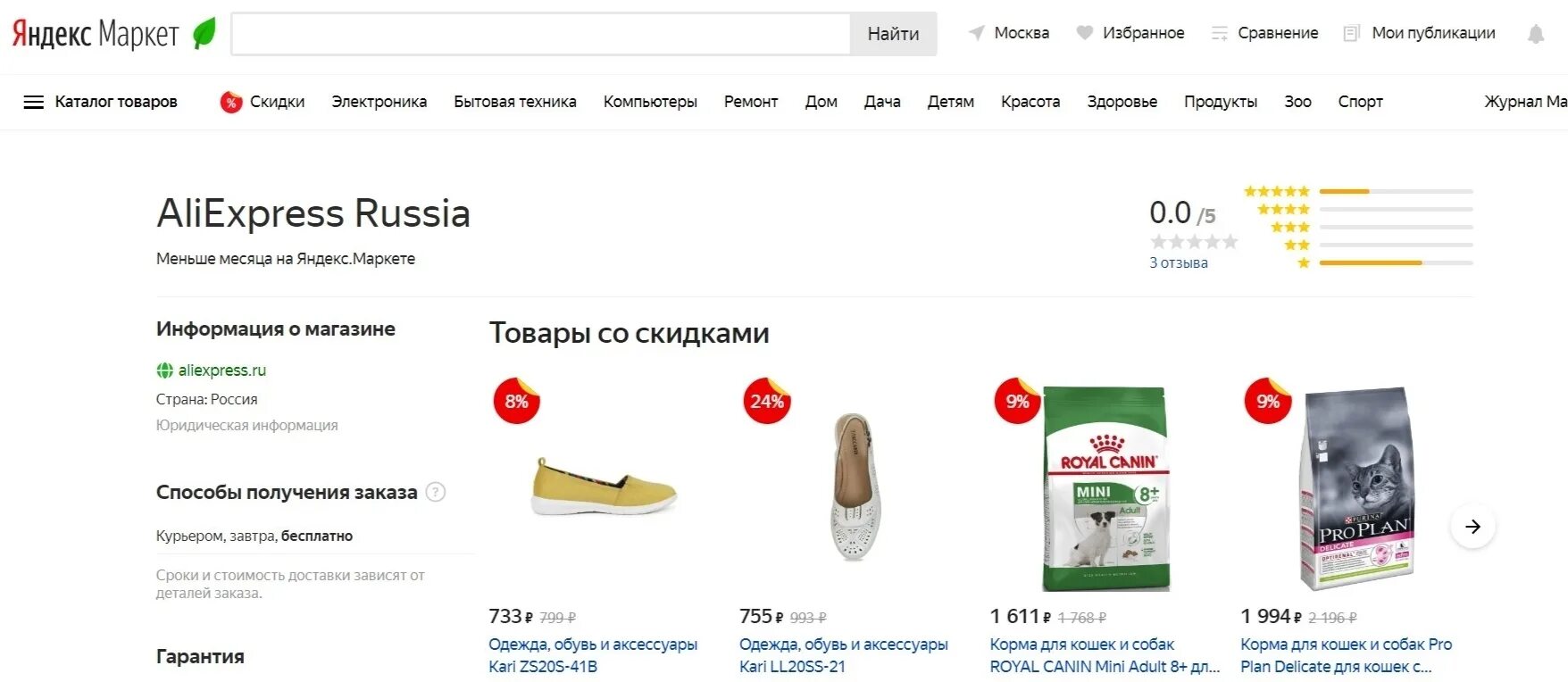The width and height of the screenshot is (1568, 682).
Task: Select the Зоо menu item
Action: (1297, 102)
